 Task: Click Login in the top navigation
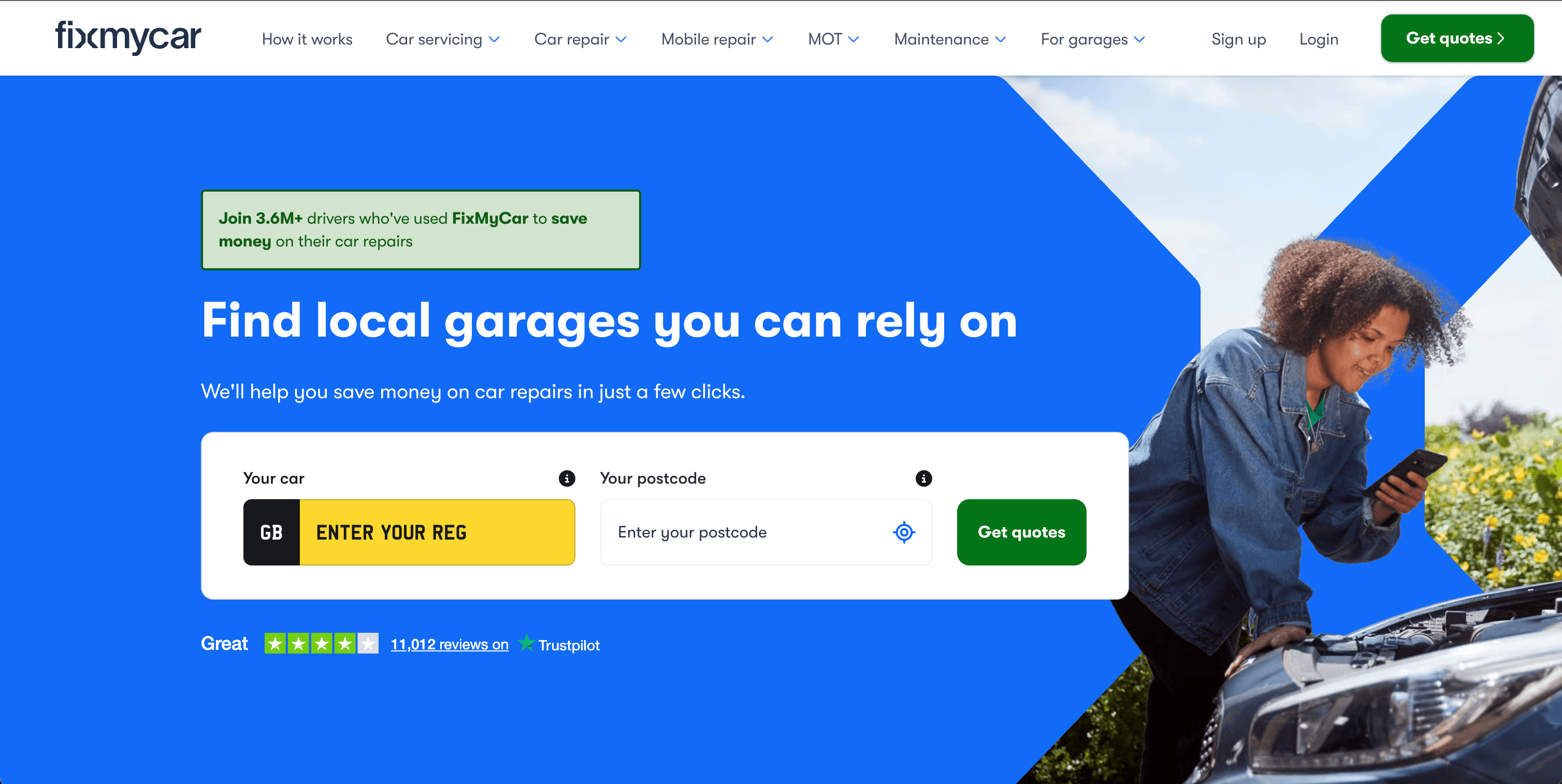(x=1319, y=39)
